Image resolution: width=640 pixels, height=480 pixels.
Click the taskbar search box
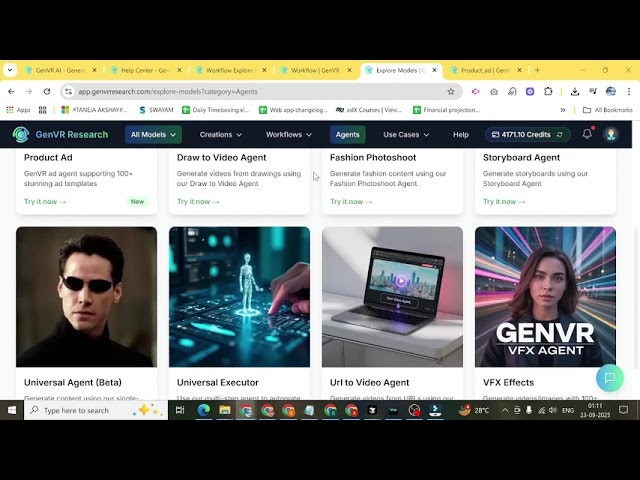[x=96, y=410]
